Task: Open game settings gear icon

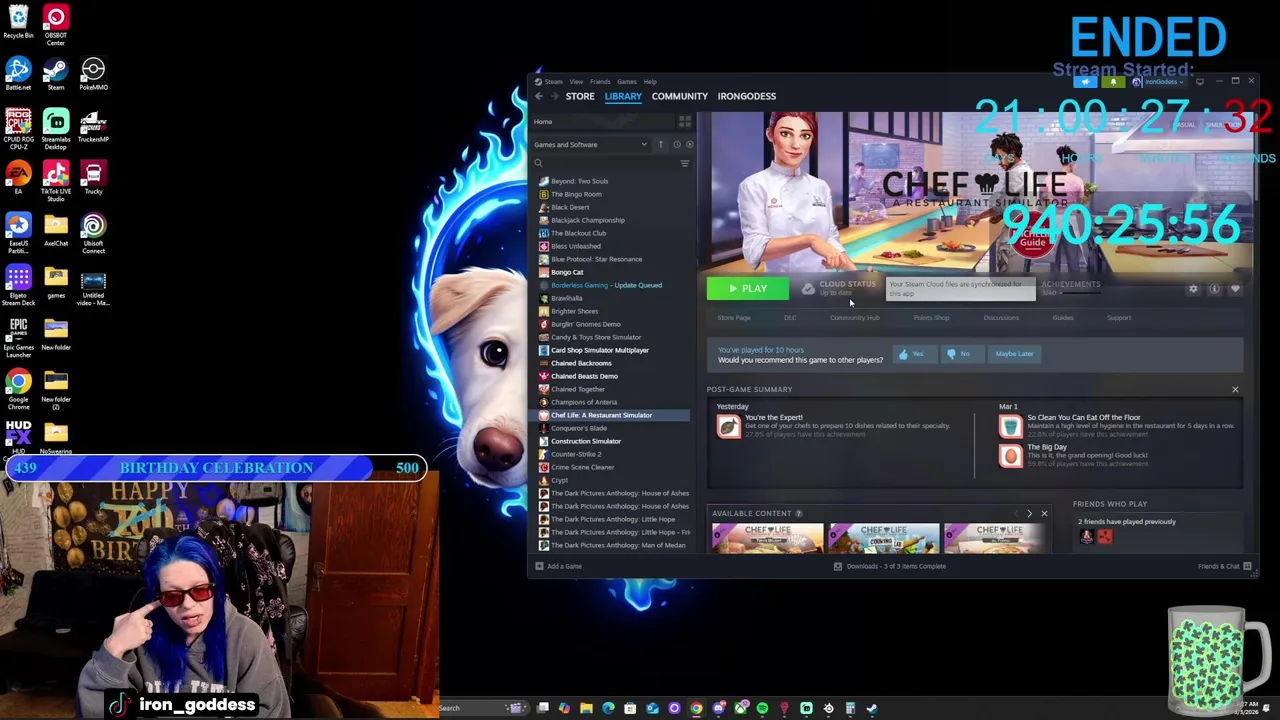Action: click(1193, 289)
